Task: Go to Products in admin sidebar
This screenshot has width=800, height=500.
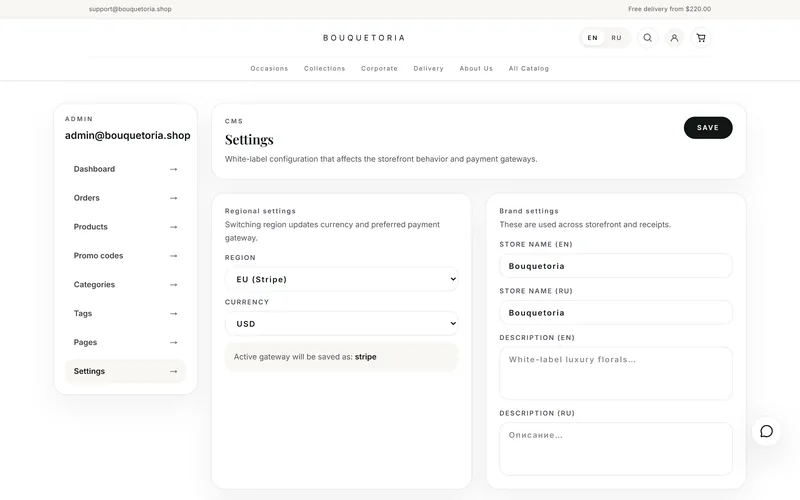Action: [126, 227]
